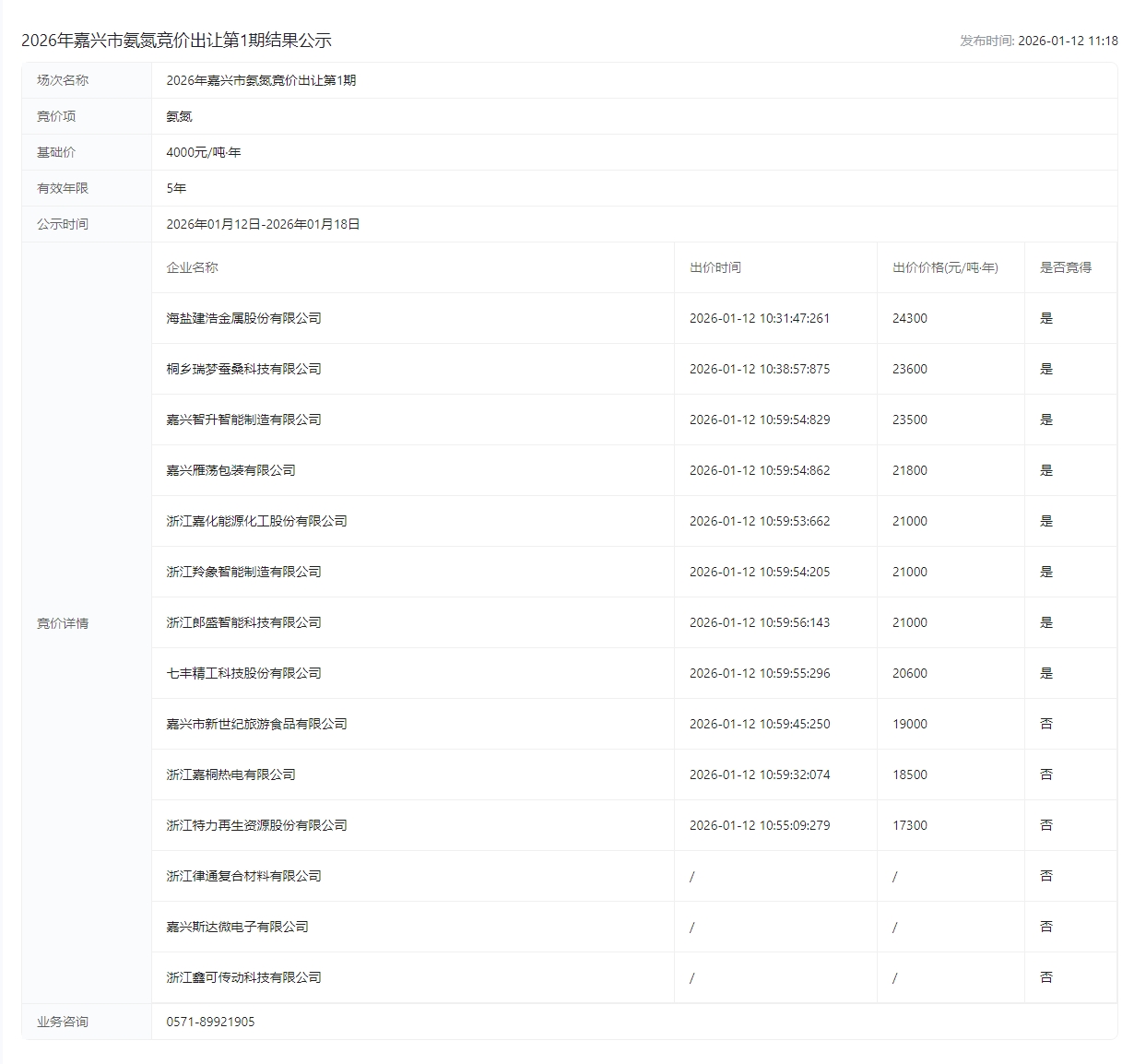Click the 竞价详情 row label

[x=63, y=623]
